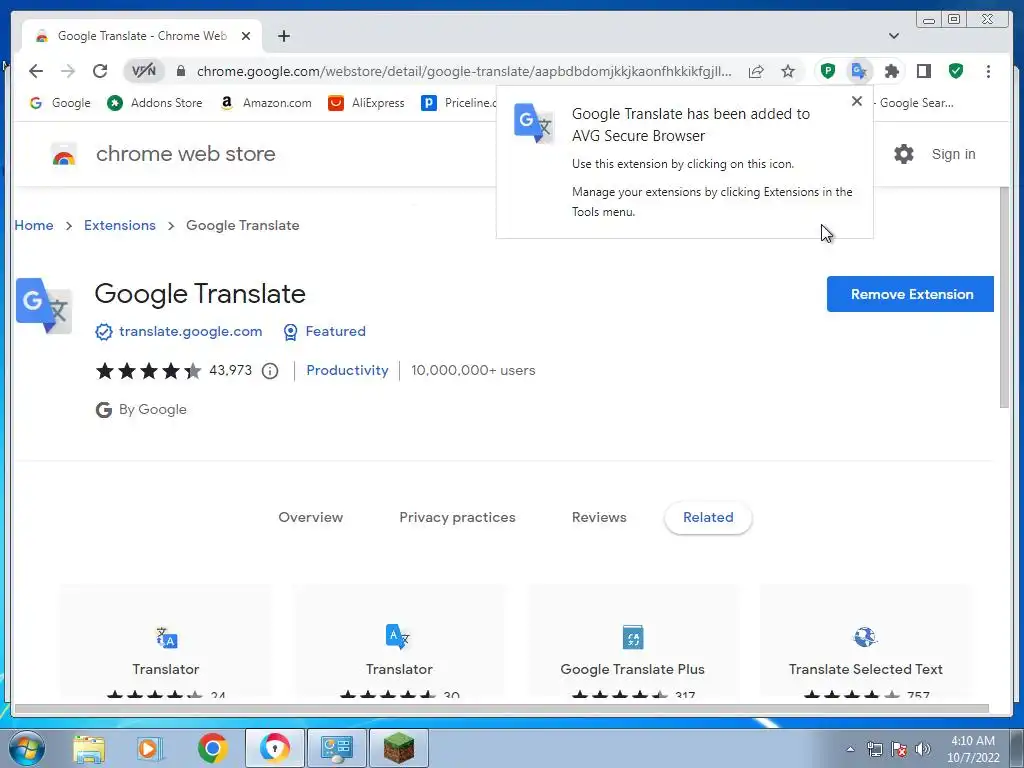The height and width of the screenshot is (768, 1024).
Task: Open the Amazon.com bookmark
Action: point(266,103)
